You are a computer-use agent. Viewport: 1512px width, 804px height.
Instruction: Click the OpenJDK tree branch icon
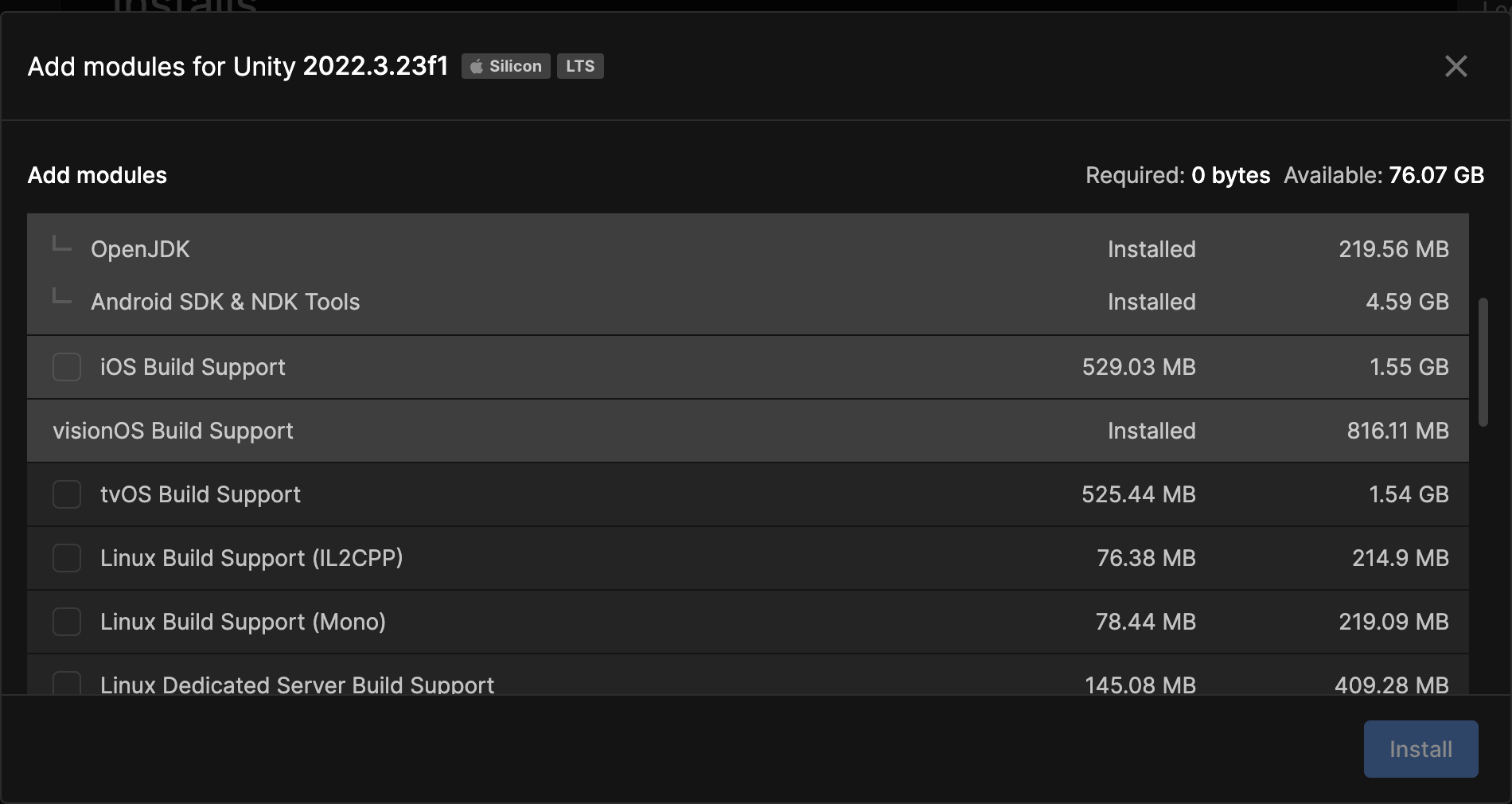click(x=61, y=244)
